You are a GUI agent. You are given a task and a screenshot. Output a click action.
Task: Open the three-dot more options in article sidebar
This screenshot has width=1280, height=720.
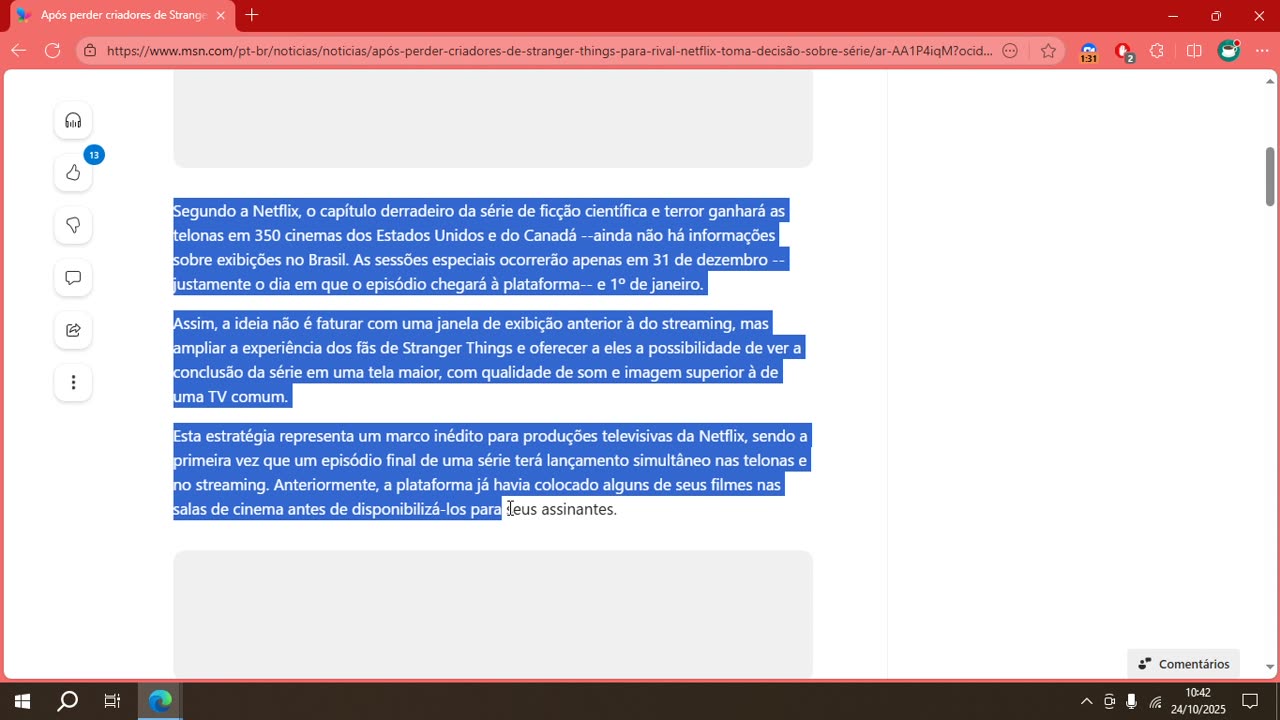(73, 382)
